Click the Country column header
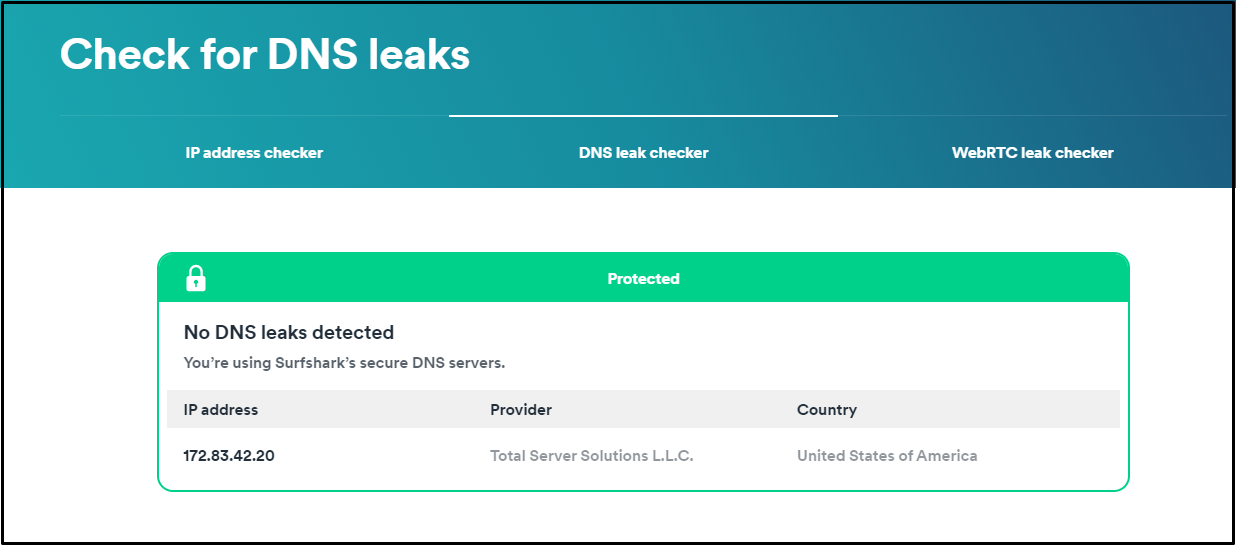Viewport: 1236px width, 546px height. pos(827,410)
